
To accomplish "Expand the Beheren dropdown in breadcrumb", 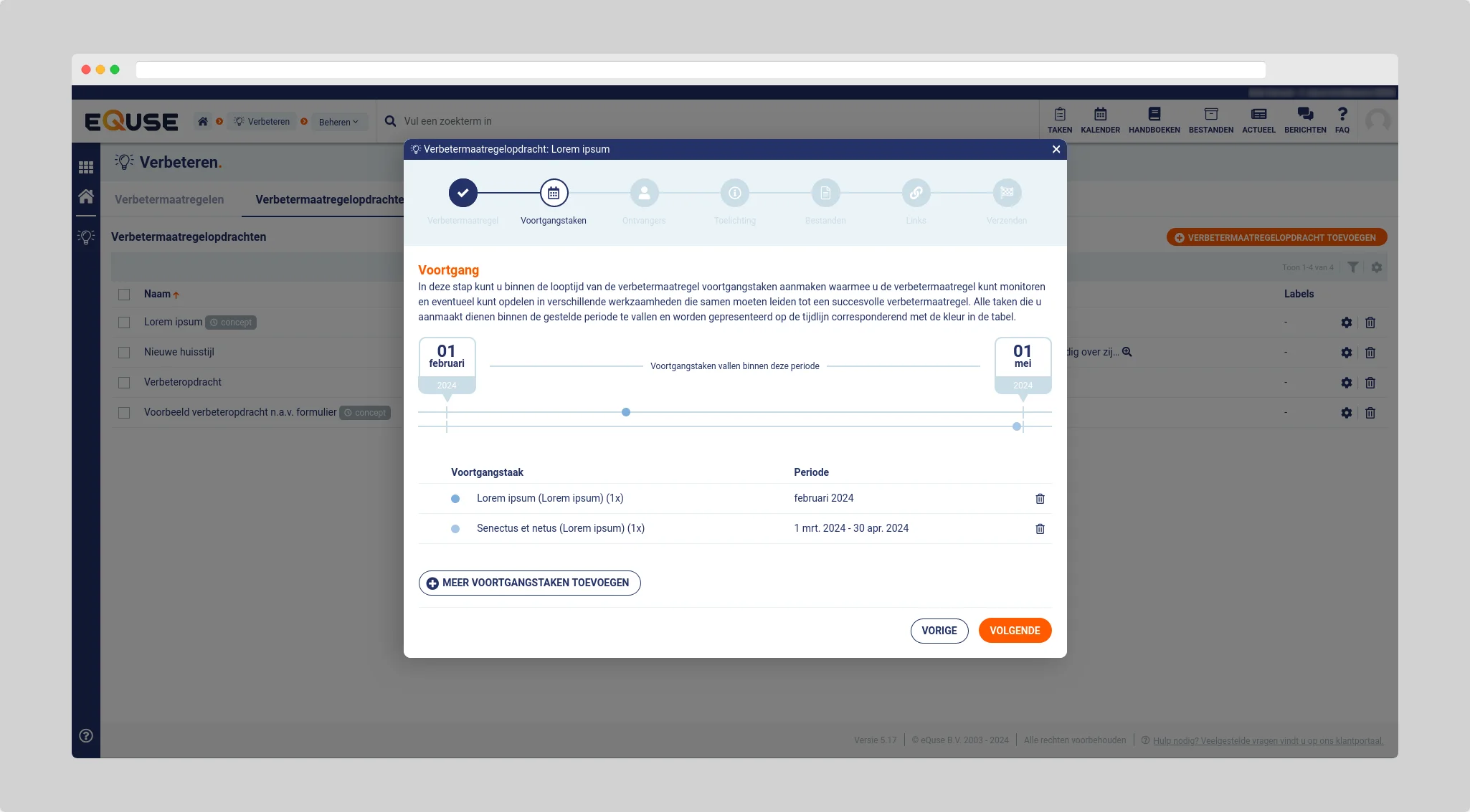I will click(338, 122).
